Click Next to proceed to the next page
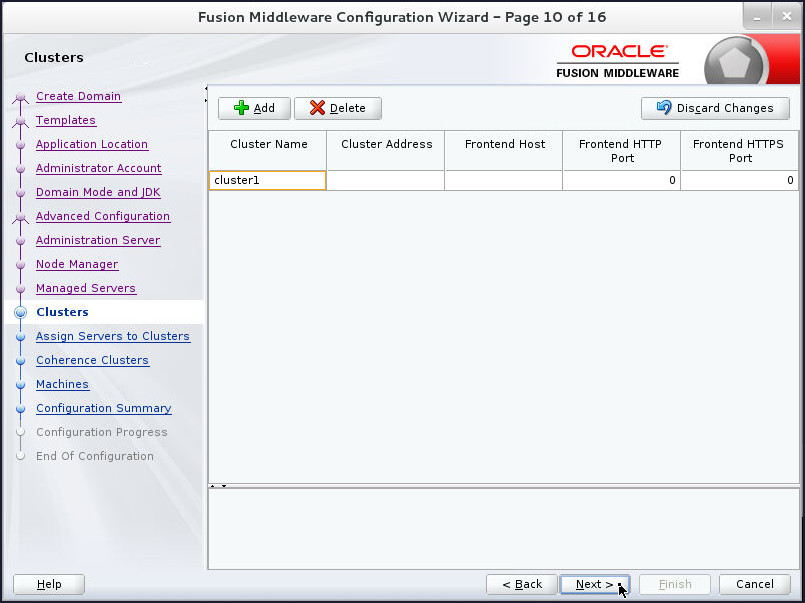Image resolution: width=805 pixels, height=603 pixels. coord(594,584)
